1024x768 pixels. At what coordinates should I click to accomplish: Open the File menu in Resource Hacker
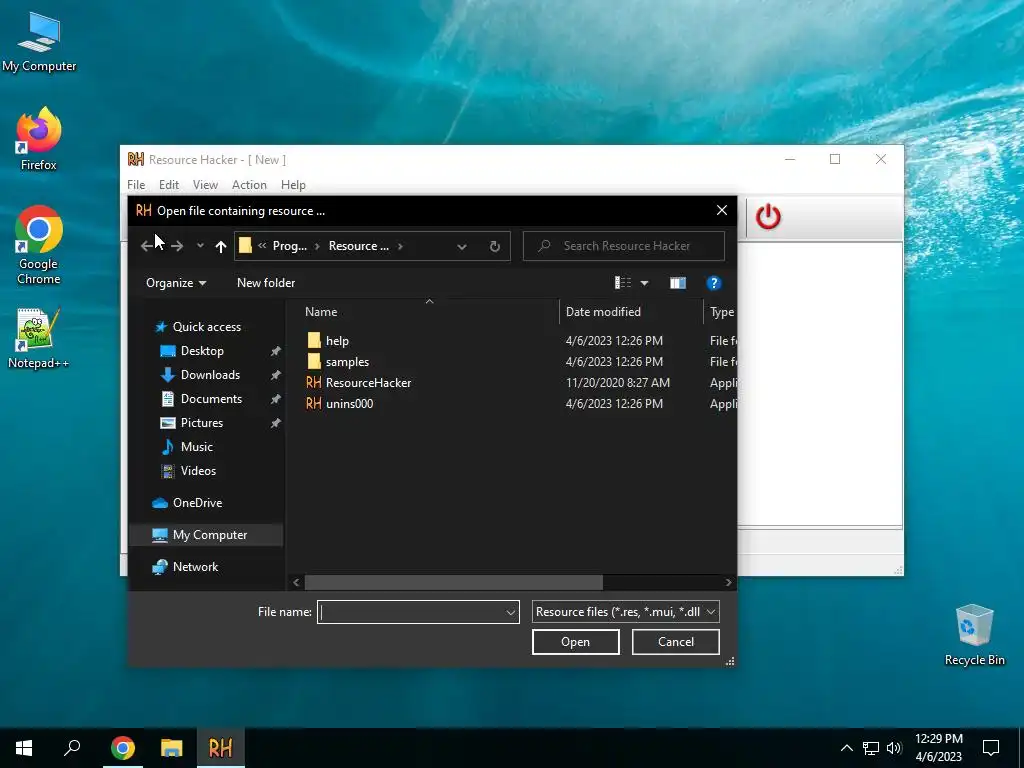(136, 185)
